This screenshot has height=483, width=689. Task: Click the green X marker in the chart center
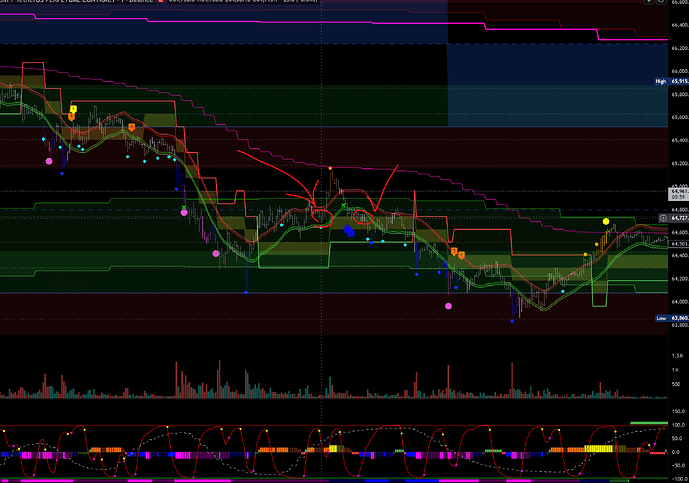click(343, 206)
